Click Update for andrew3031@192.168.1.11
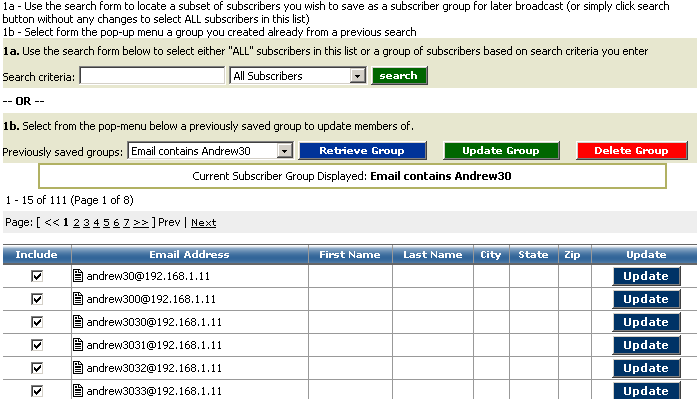The height and width of the screenshot is (399, 697). click(646, 345)
